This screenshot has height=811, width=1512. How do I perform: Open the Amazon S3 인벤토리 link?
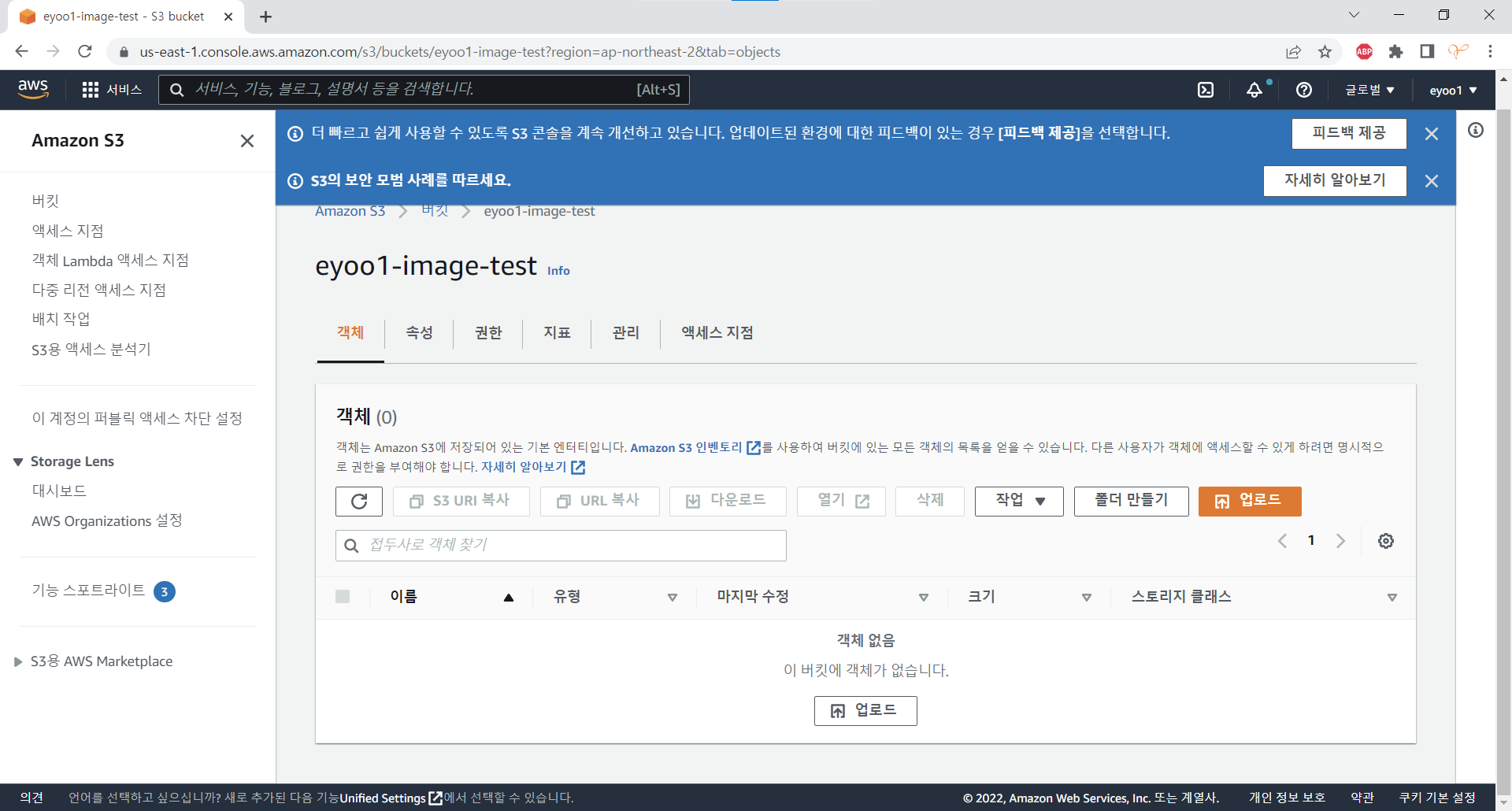pos(686,447)
